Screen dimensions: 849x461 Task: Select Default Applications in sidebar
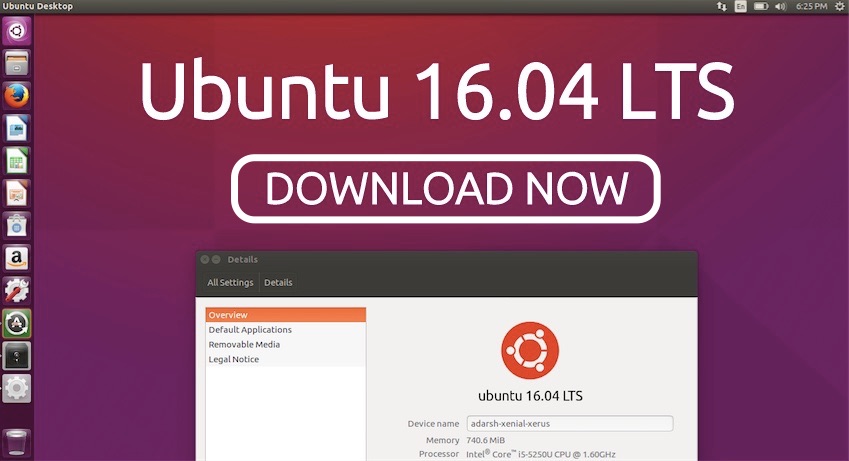click(285, 329)
